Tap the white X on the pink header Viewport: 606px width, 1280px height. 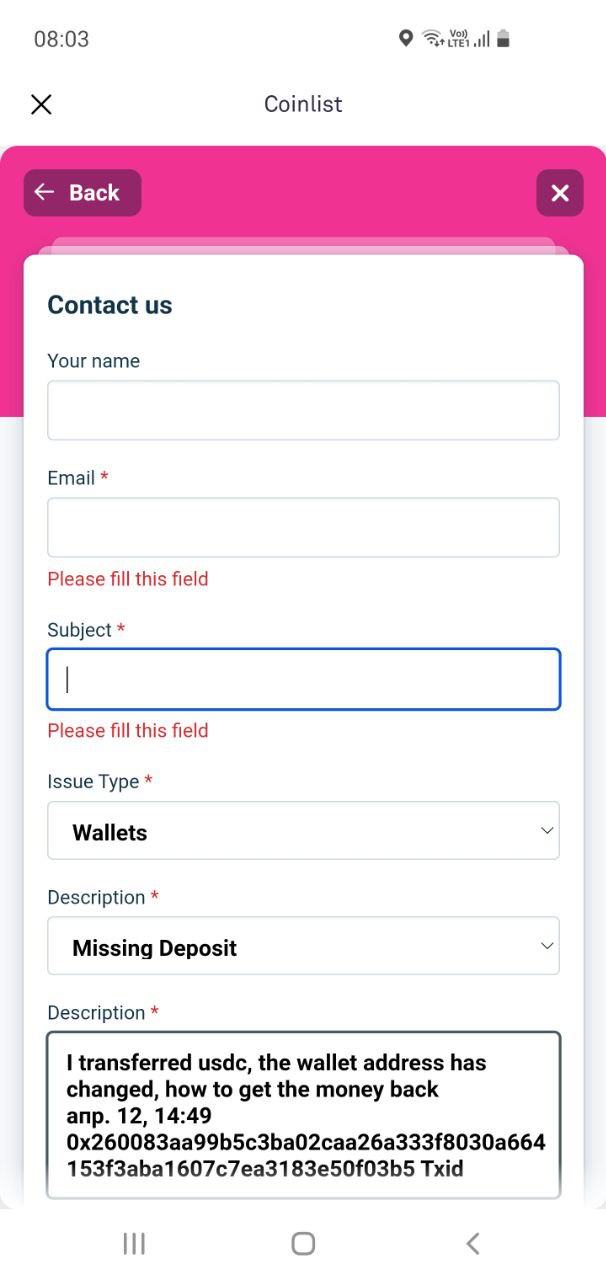560,193
